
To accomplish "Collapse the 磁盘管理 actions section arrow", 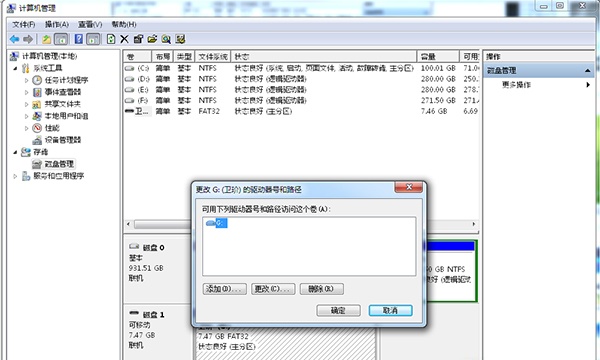I will 587,71.
